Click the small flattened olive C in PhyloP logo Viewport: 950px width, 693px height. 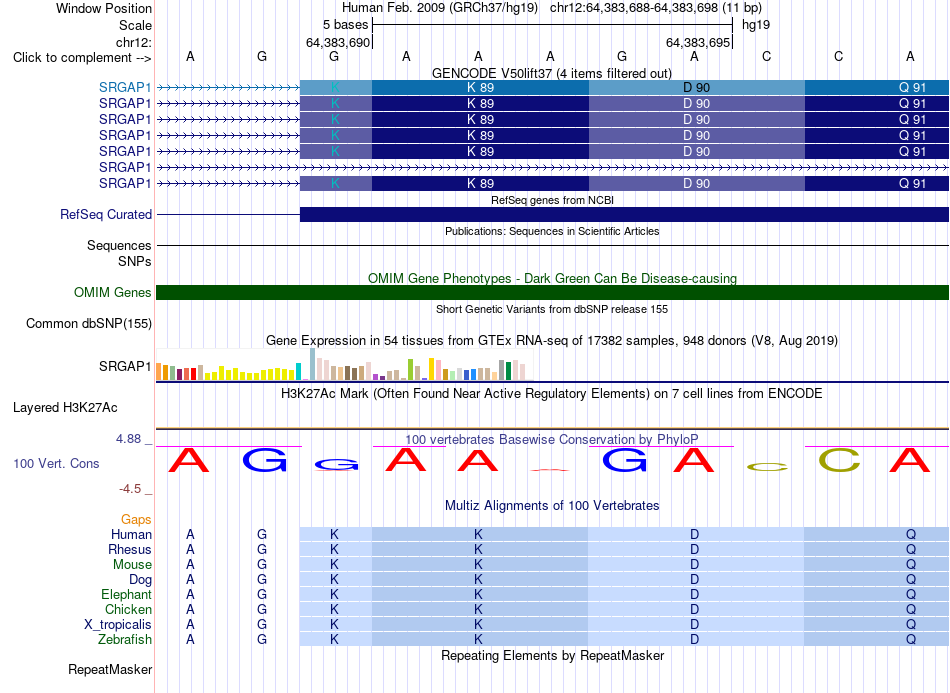pyautogui.click(x=767, y=466)
